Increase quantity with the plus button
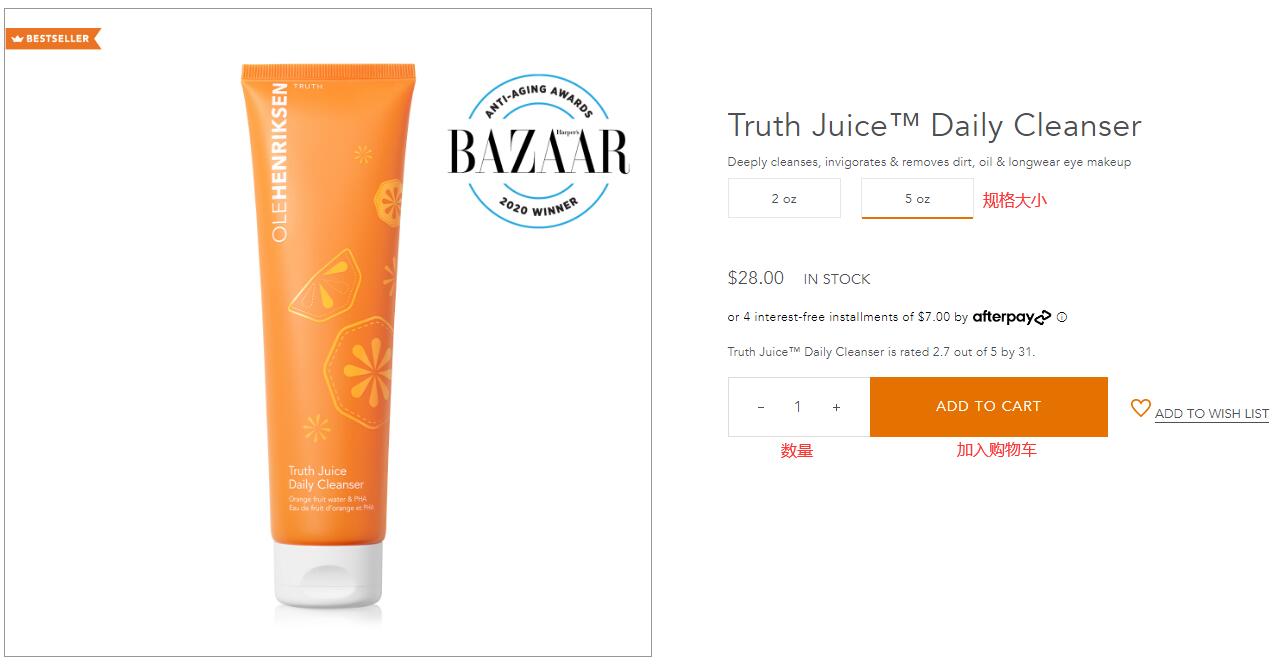Image resolution: width=1282 pixels, height=668 pixels. (836, 407)
